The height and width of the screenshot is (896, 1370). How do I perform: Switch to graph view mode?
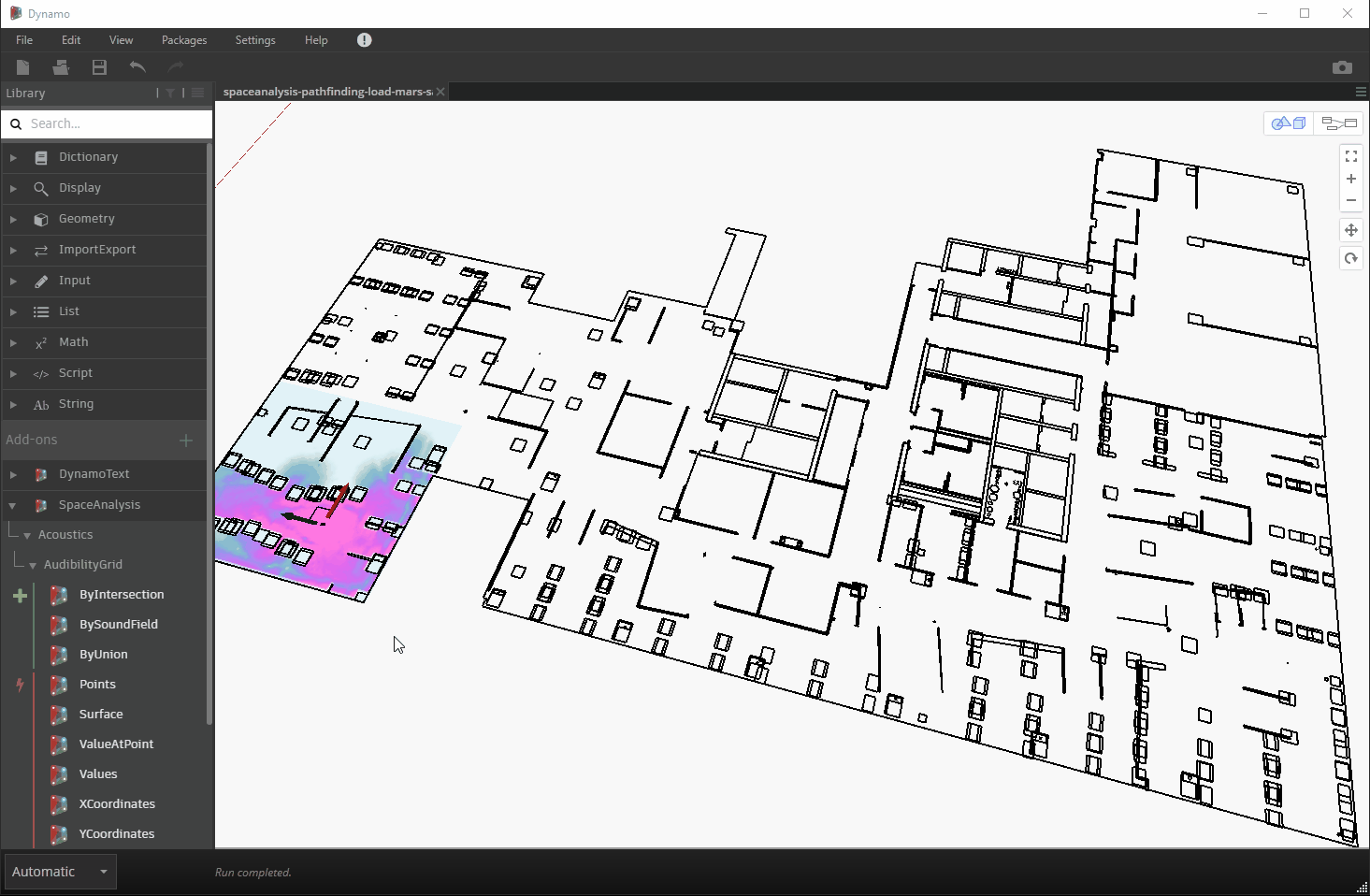(1339, 123)
